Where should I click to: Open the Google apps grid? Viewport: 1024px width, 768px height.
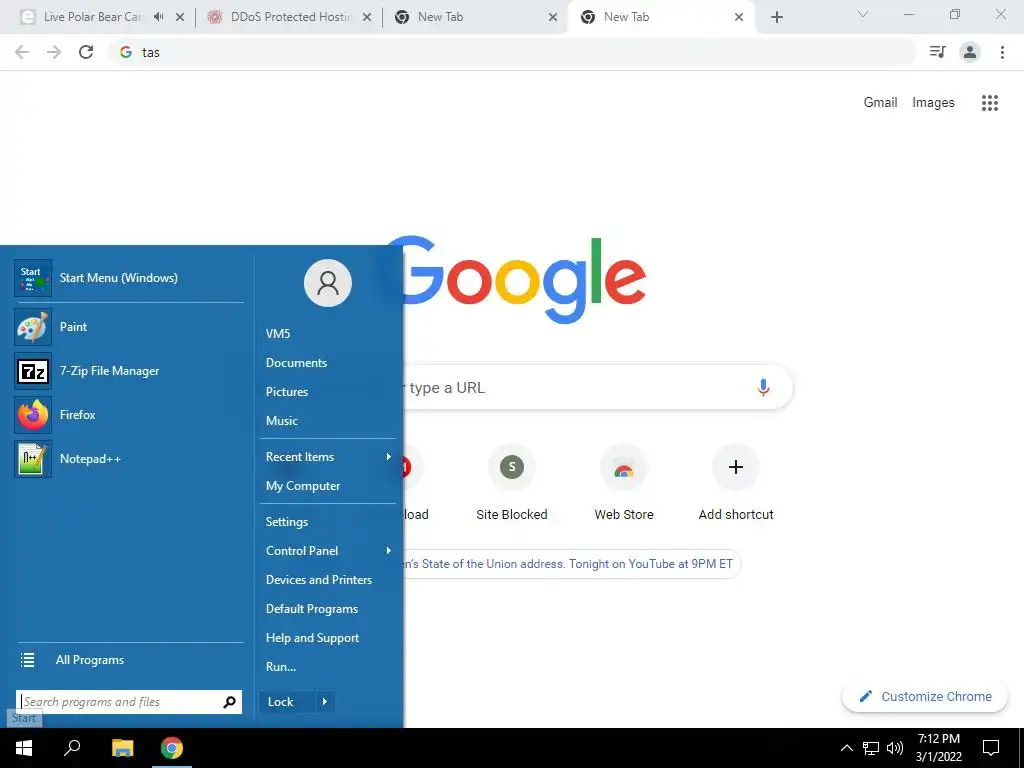(990, 103)
